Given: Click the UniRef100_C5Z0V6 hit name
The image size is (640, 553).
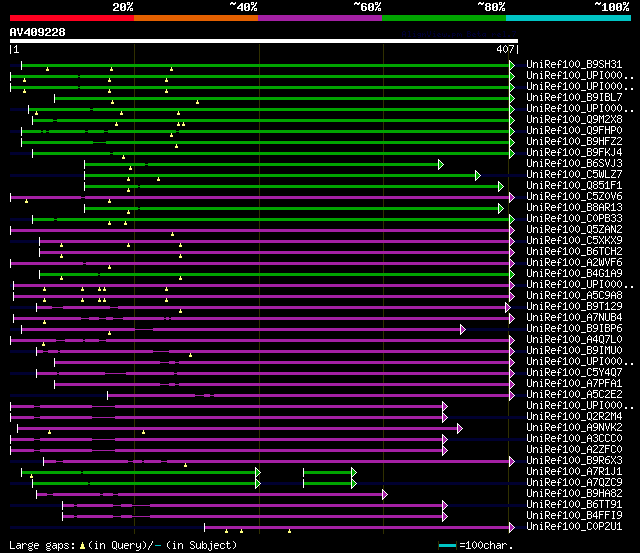Looking at the screenshot, I should coord(574,197).
